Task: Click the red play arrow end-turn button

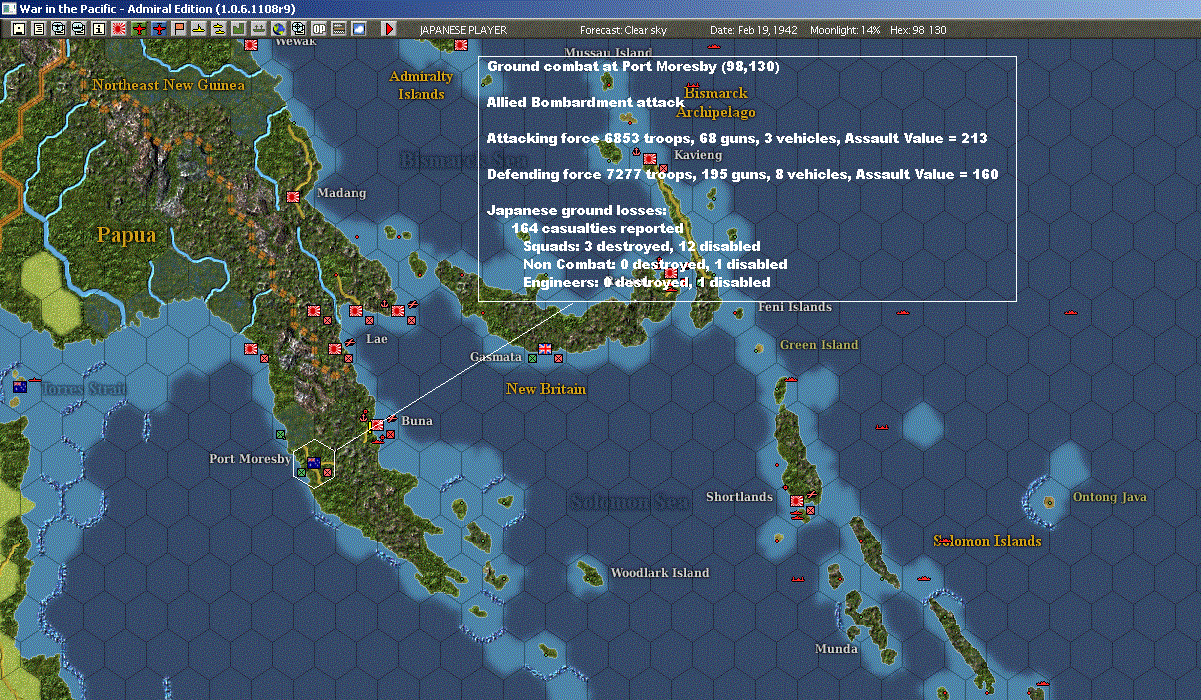Action: click(389, 29)
